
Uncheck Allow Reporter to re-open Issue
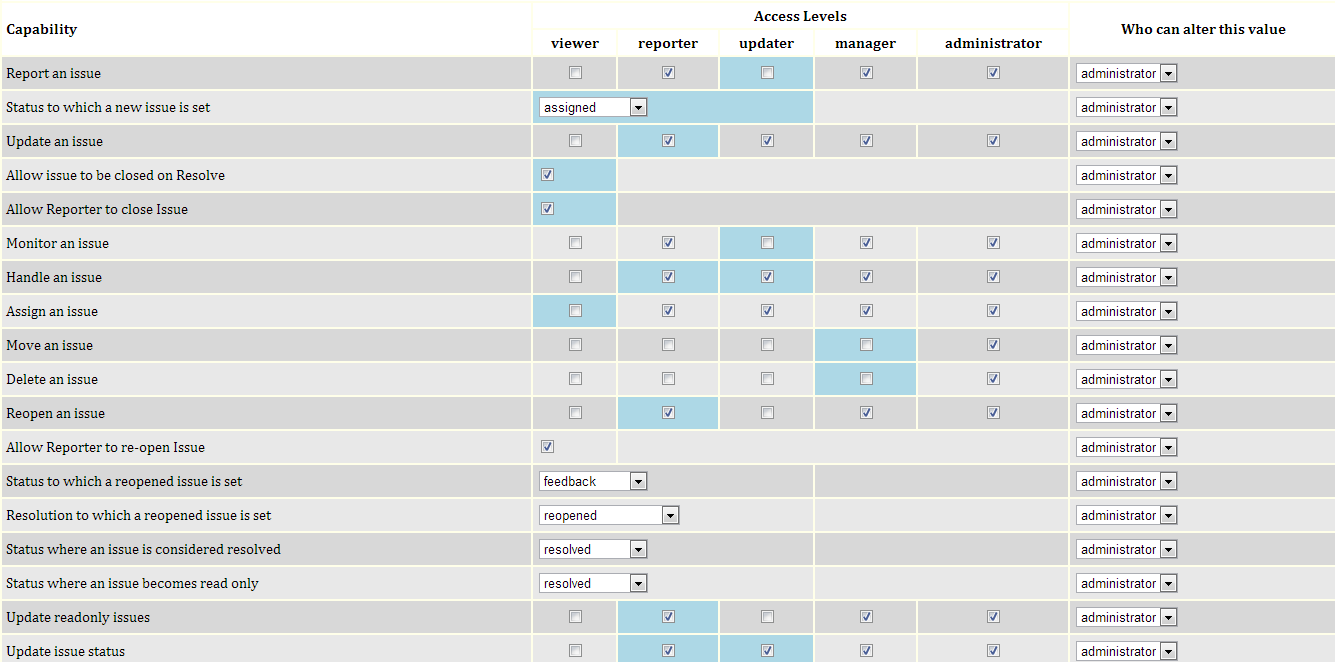pyautogui.click(x=547, y=447)
